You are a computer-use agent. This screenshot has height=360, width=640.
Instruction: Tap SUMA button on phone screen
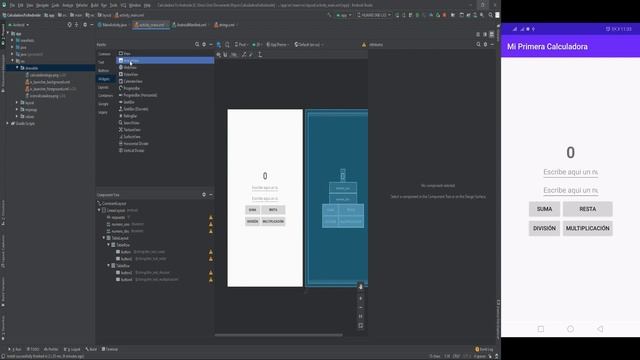point(544,209)
